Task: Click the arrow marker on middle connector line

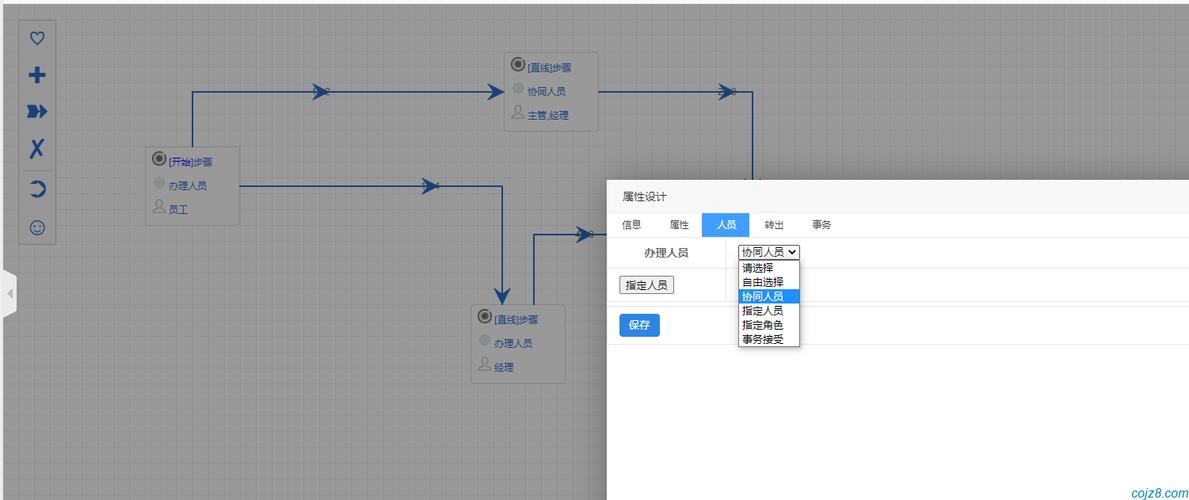Action: coord(431,186)
